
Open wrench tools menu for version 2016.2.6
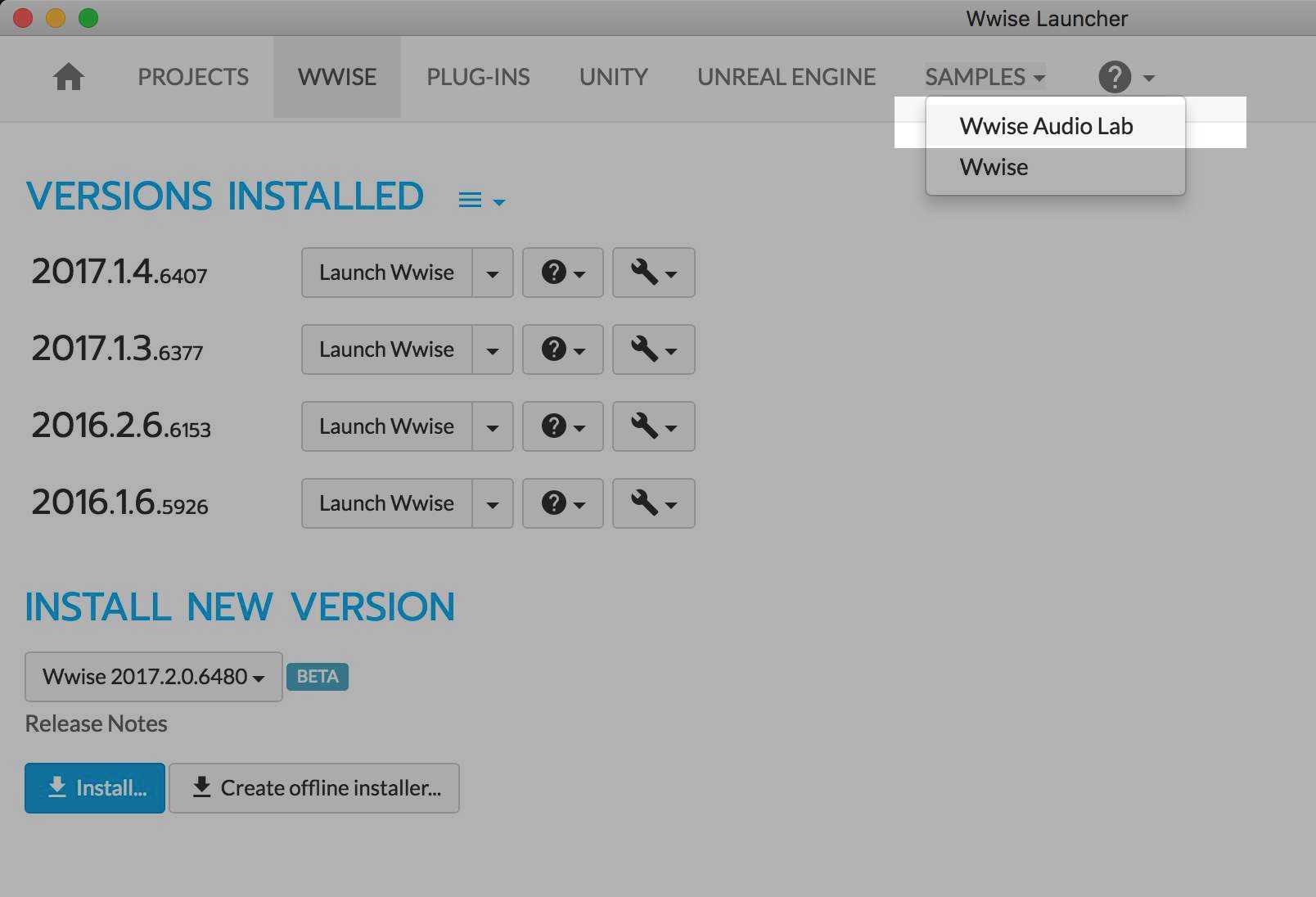pos(653,426)
